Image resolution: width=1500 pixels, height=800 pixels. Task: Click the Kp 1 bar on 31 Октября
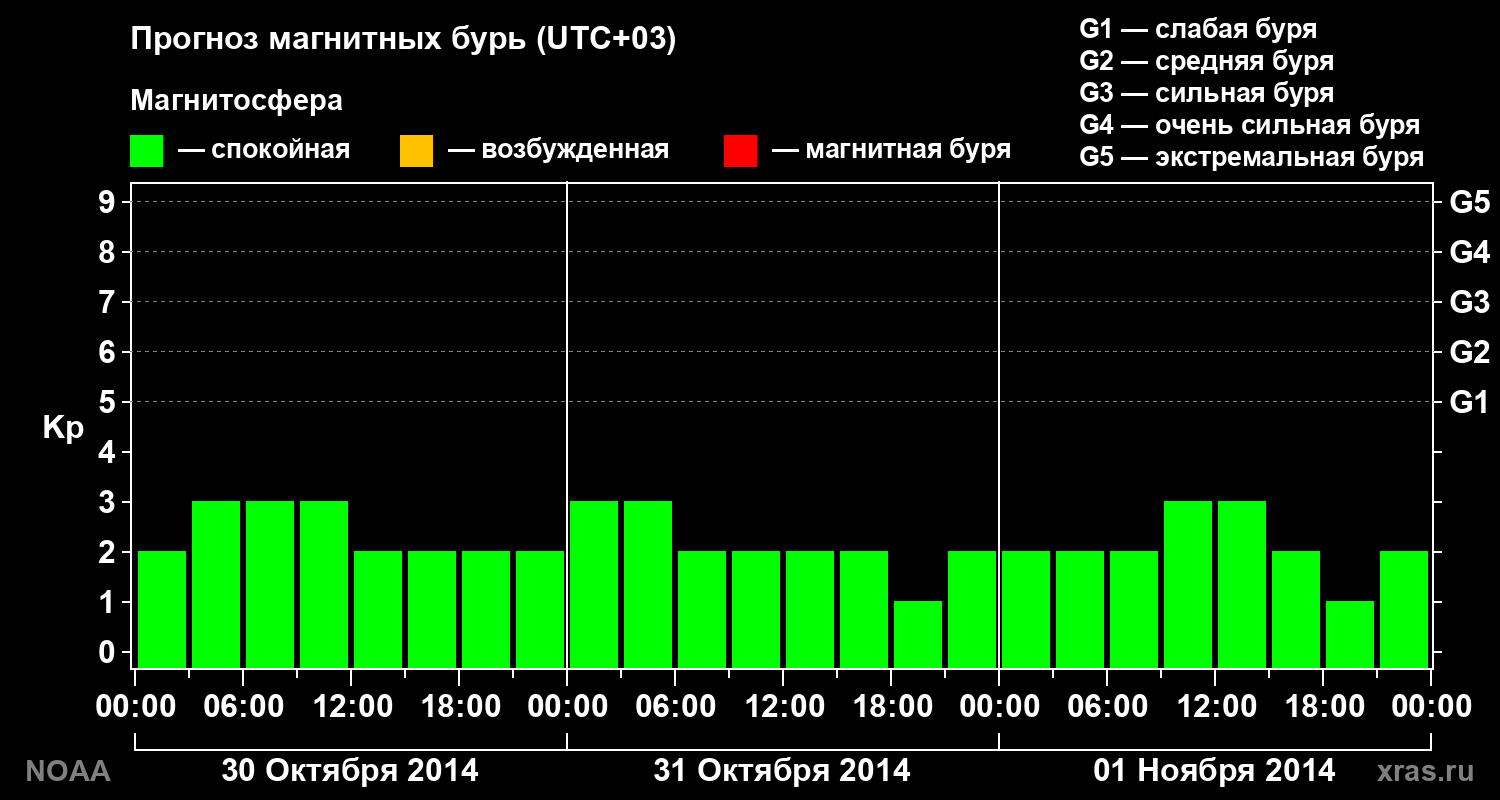point(918,634)
